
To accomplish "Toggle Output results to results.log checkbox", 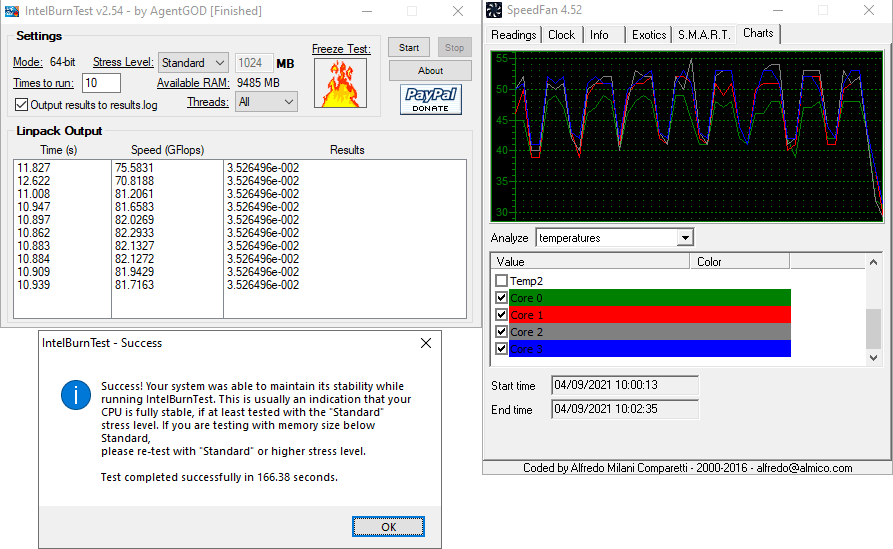I will [21, 105].
